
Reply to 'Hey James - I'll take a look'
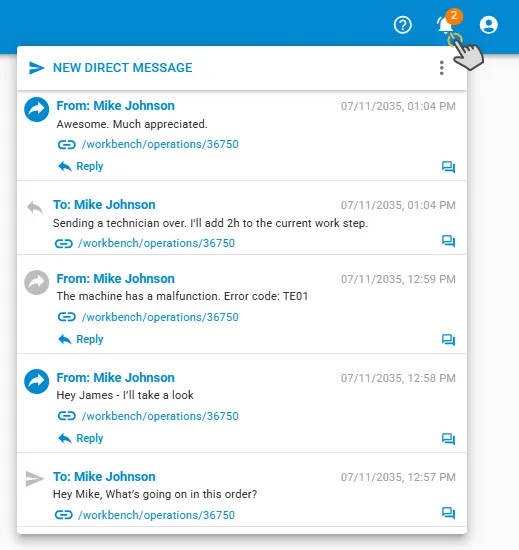click(81, 438)
